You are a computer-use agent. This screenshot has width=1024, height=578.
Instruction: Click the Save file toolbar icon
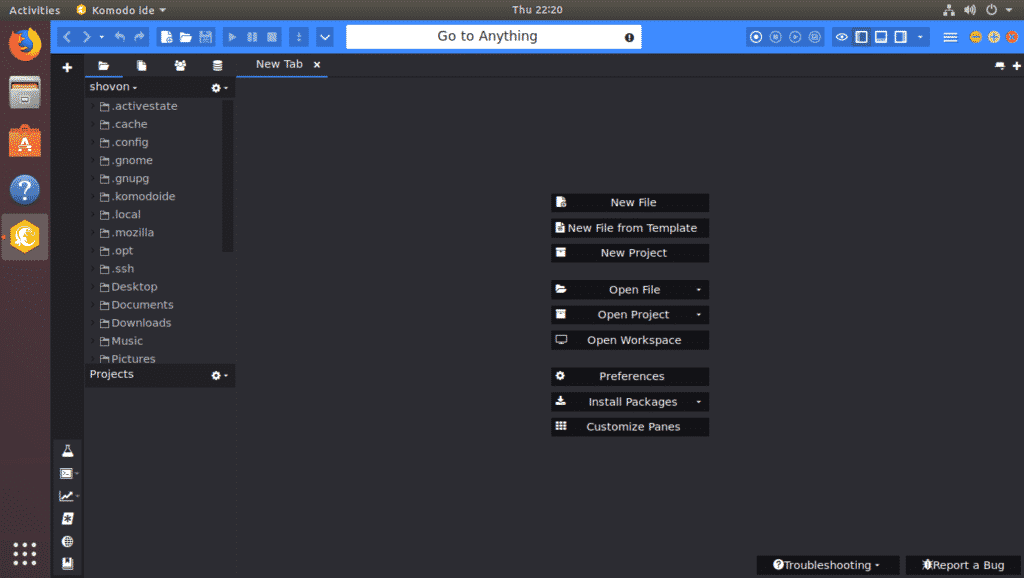[206, 37]
